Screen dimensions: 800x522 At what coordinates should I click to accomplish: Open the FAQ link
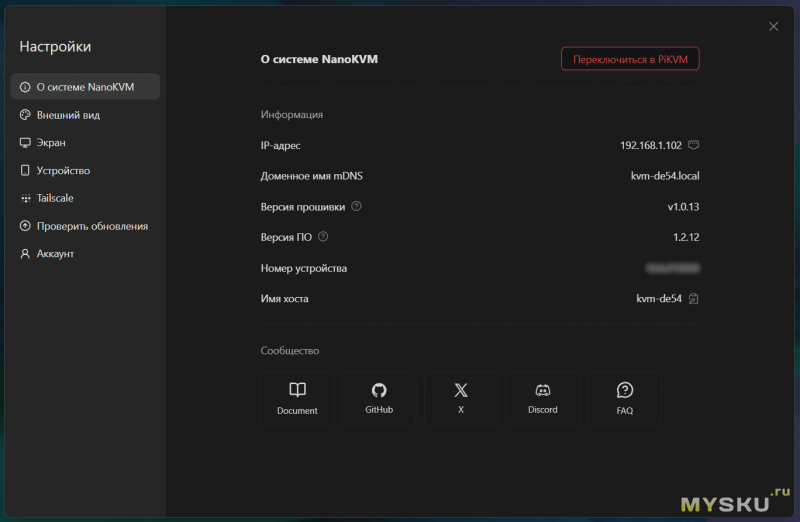(625, 399)
